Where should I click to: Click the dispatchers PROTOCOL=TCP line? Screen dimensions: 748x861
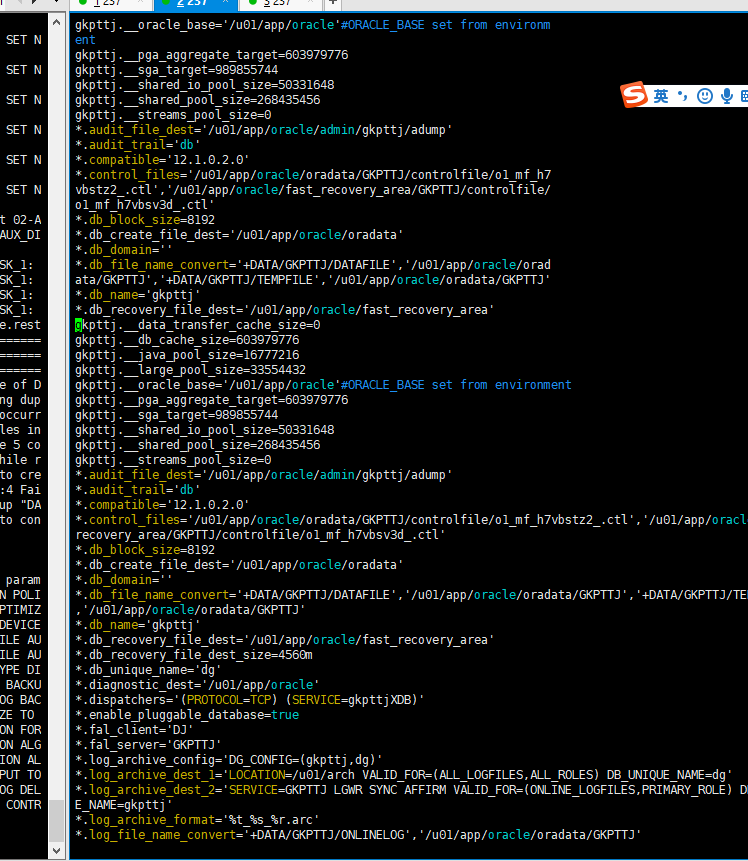(x=250, y=700)
